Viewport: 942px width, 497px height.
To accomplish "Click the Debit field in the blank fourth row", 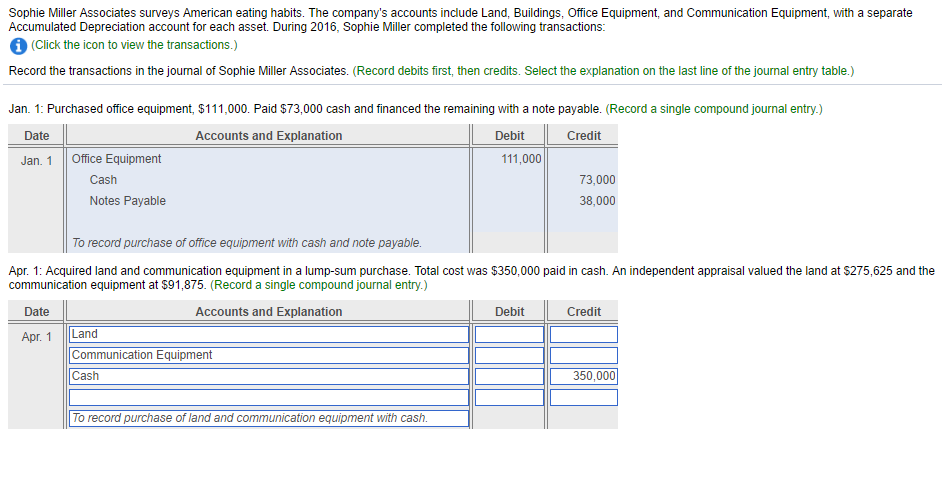I will tap(509, 397).
